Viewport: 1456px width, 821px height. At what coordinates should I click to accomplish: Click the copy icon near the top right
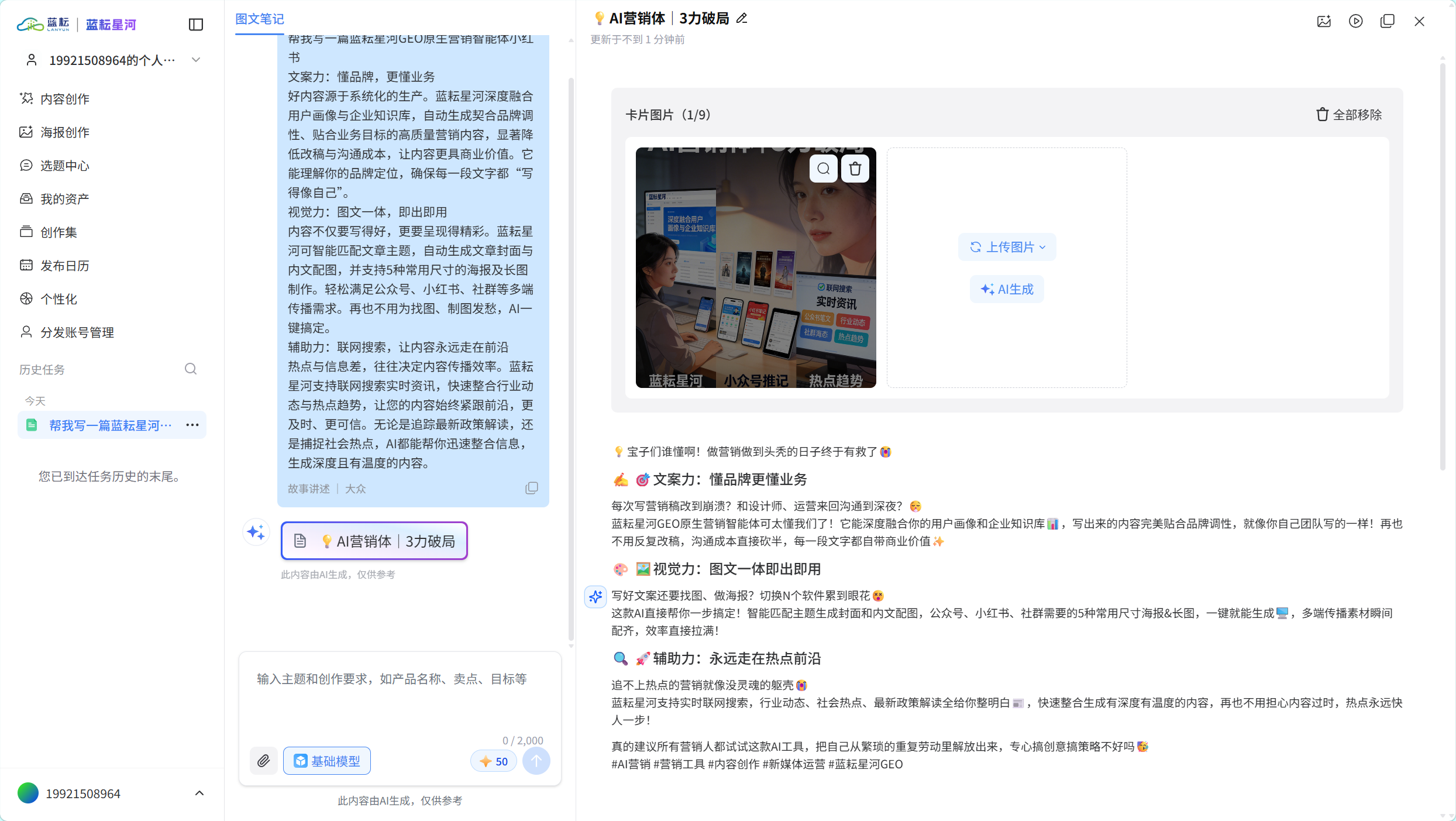(1387, 20)
